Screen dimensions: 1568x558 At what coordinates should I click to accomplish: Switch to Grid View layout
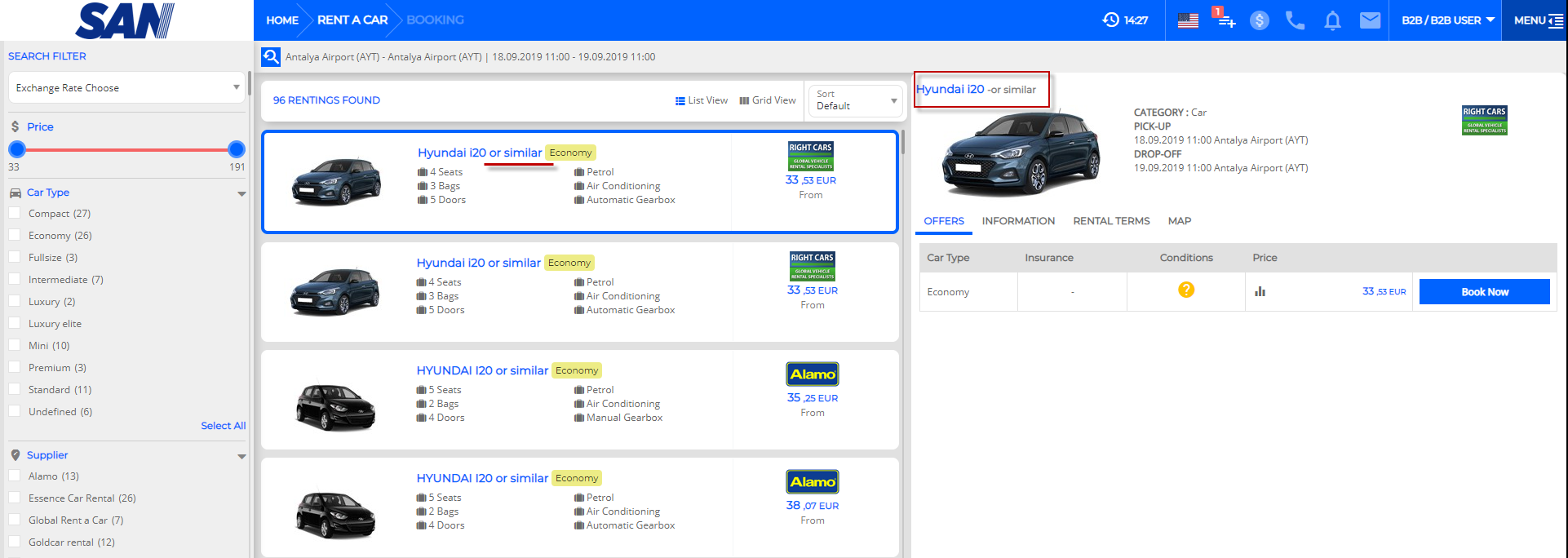pos(767,100)
